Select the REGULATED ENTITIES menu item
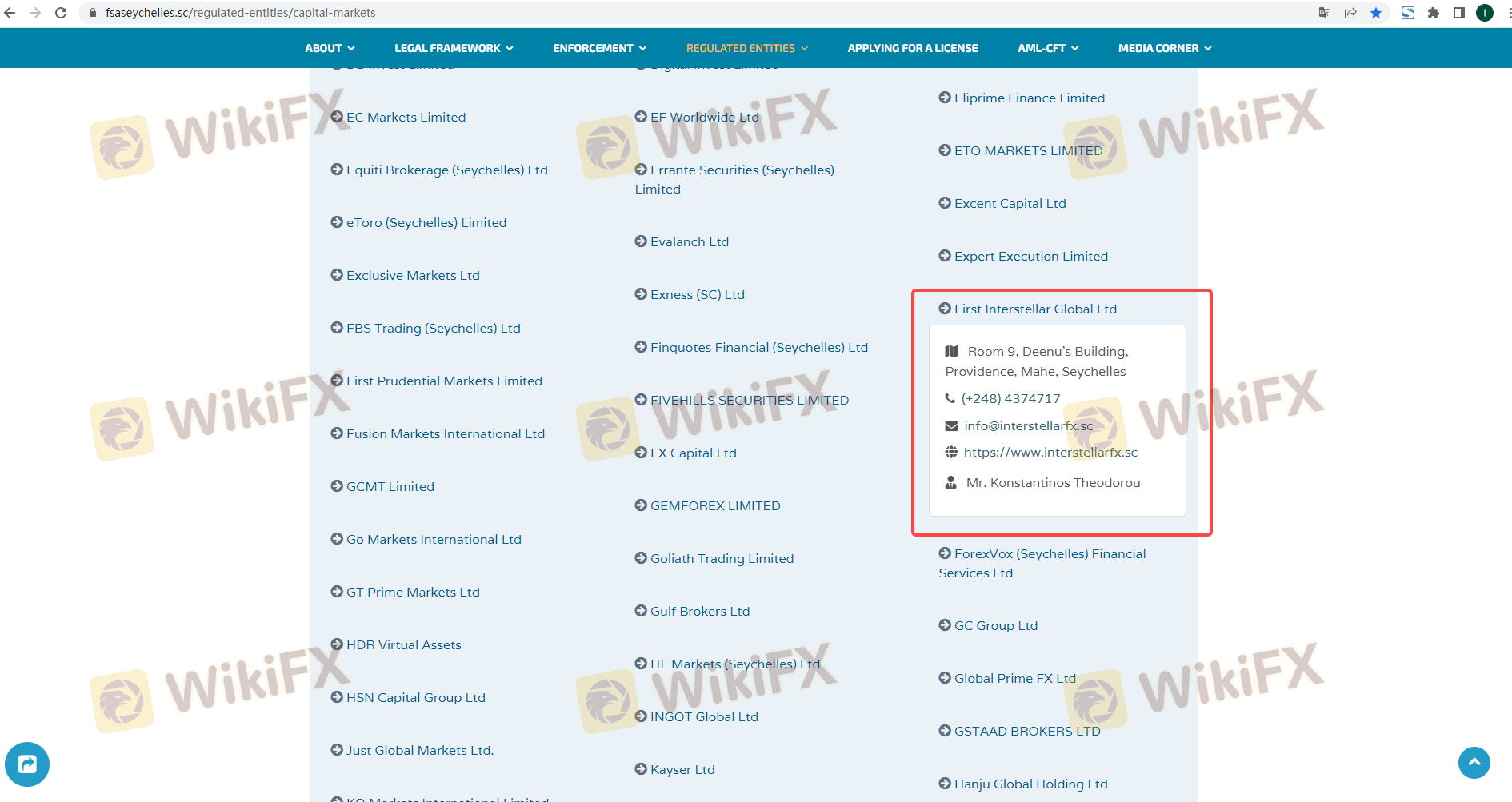1512x802 pixels. click(747, 48)
